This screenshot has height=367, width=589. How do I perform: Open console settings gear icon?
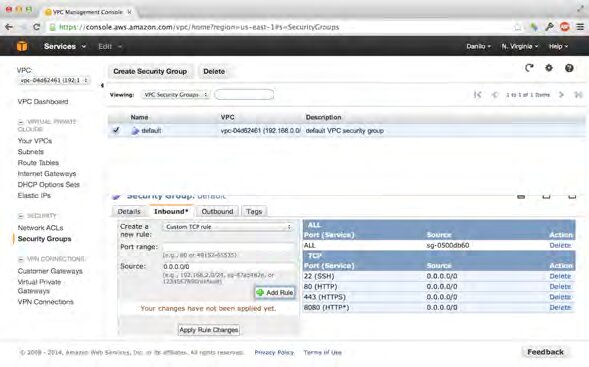(549, 68)
